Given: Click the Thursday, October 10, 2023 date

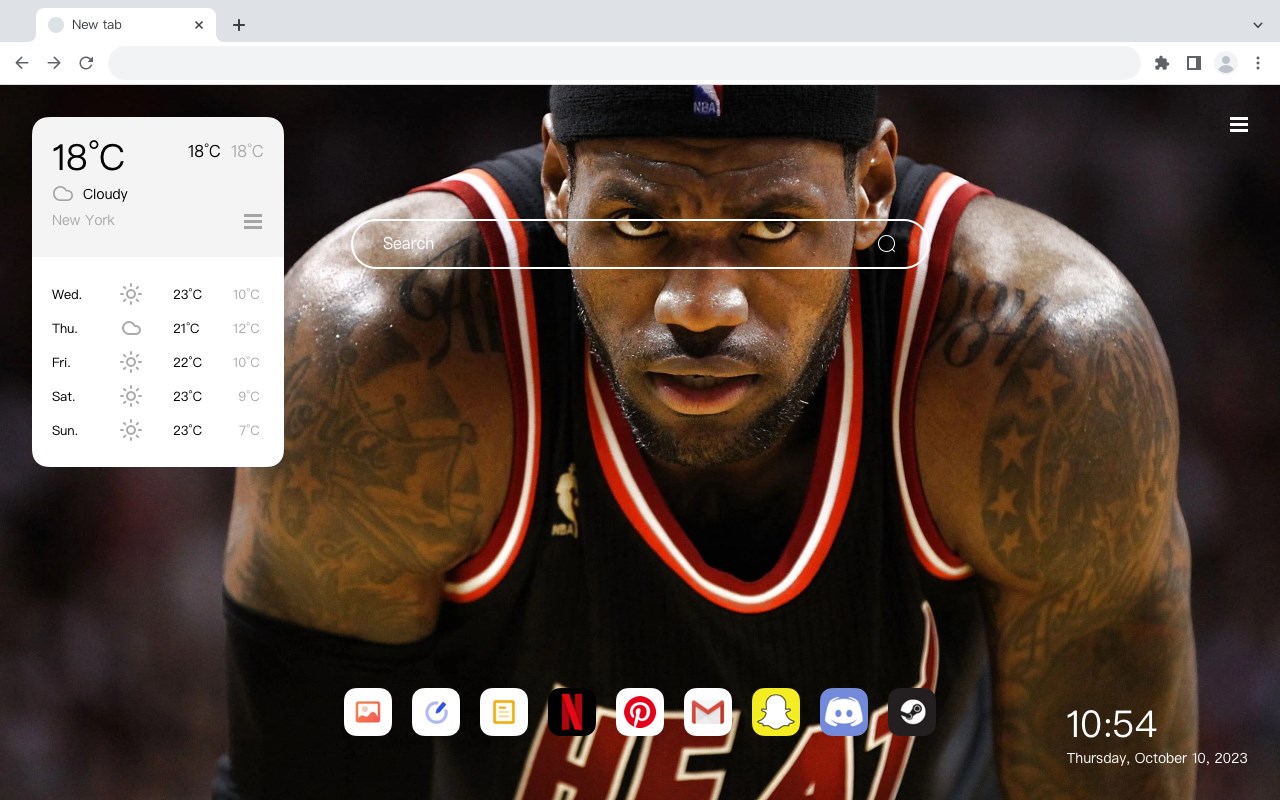Looking at the screenshot, I should point(1157,758).
